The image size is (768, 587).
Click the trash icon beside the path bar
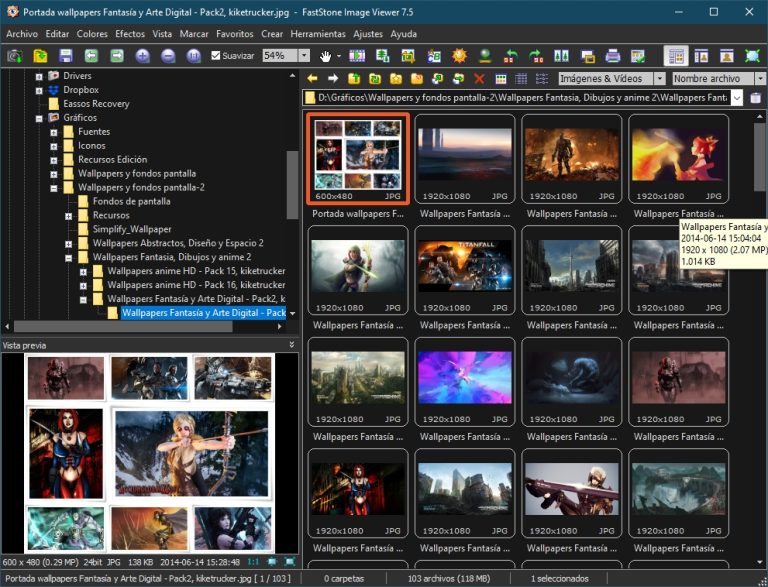pos(755,98)
